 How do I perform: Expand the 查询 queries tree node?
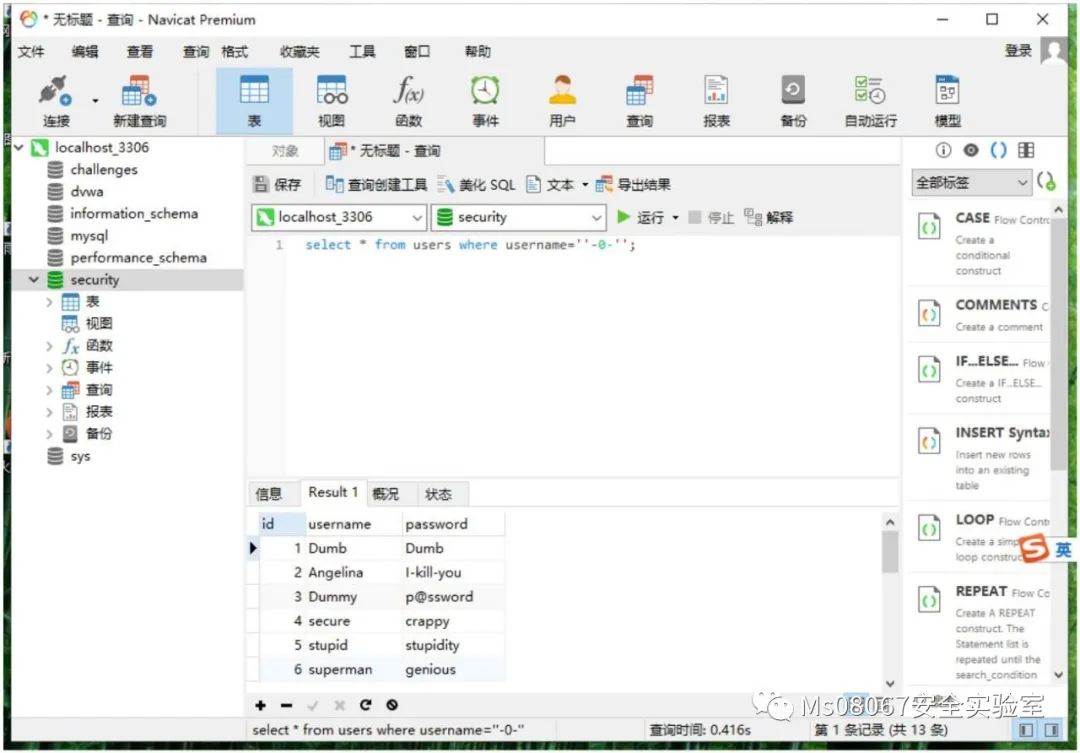coord(49,390)
